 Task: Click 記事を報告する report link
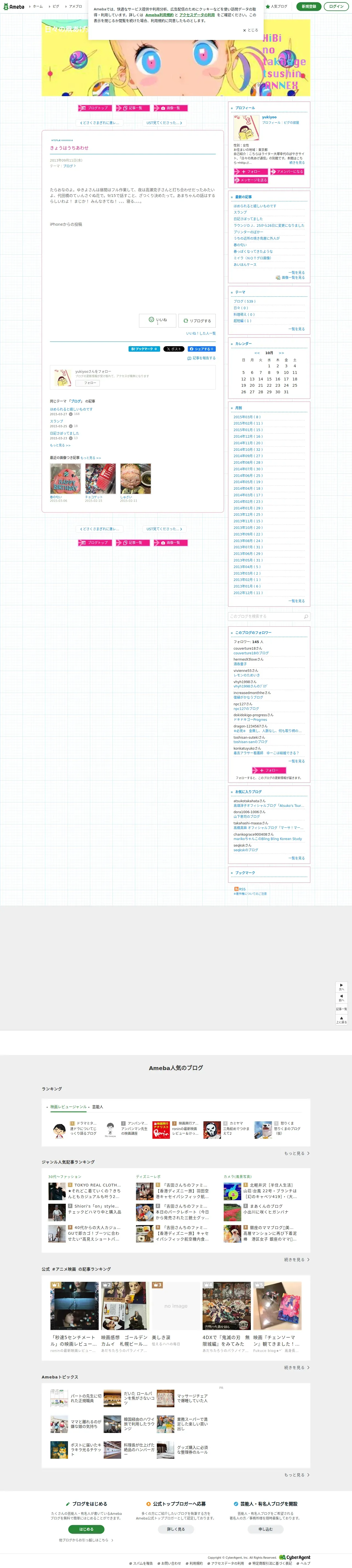201,358
